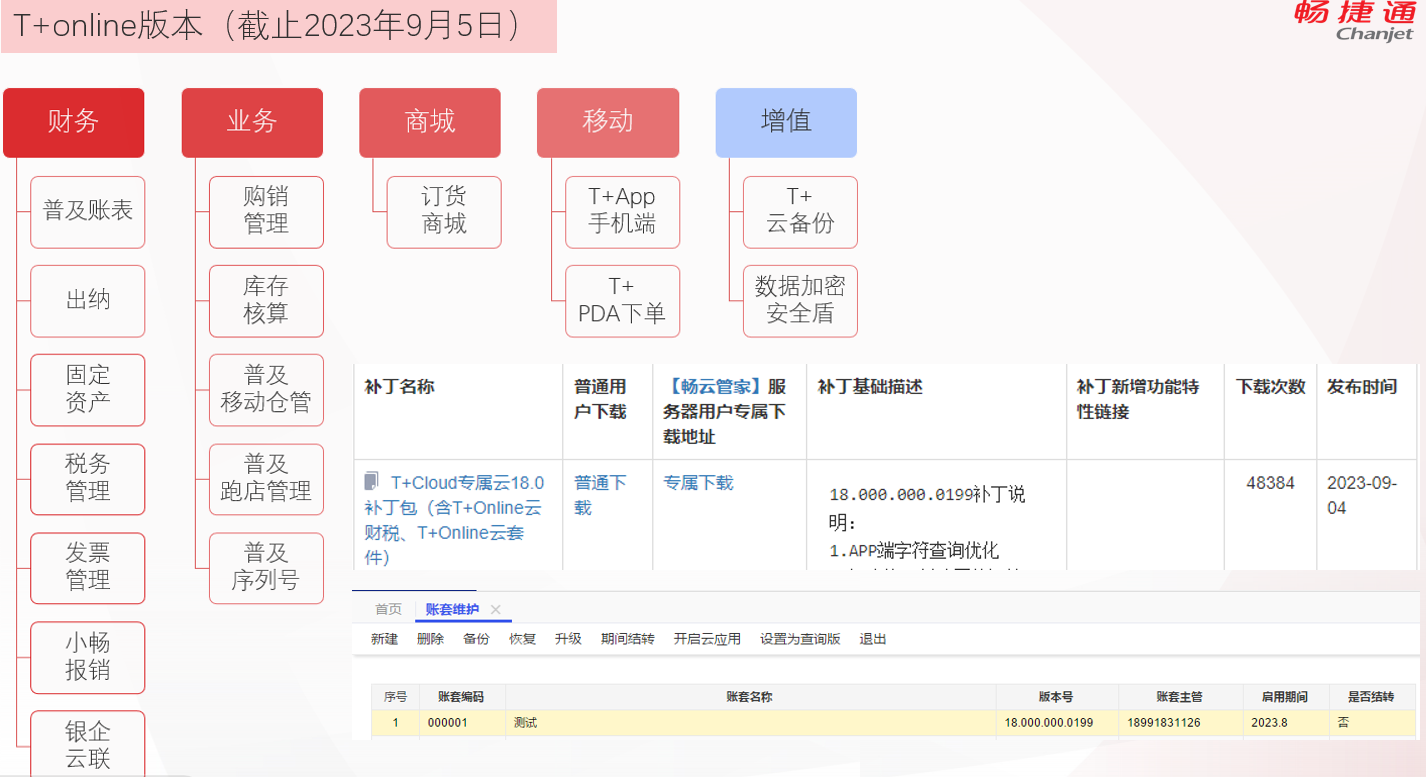Image resolution: width=1426 pixels, height=777 pixels.
Task: Click version number cell 18.000.000.0199
Action: tap(1056, 722)
